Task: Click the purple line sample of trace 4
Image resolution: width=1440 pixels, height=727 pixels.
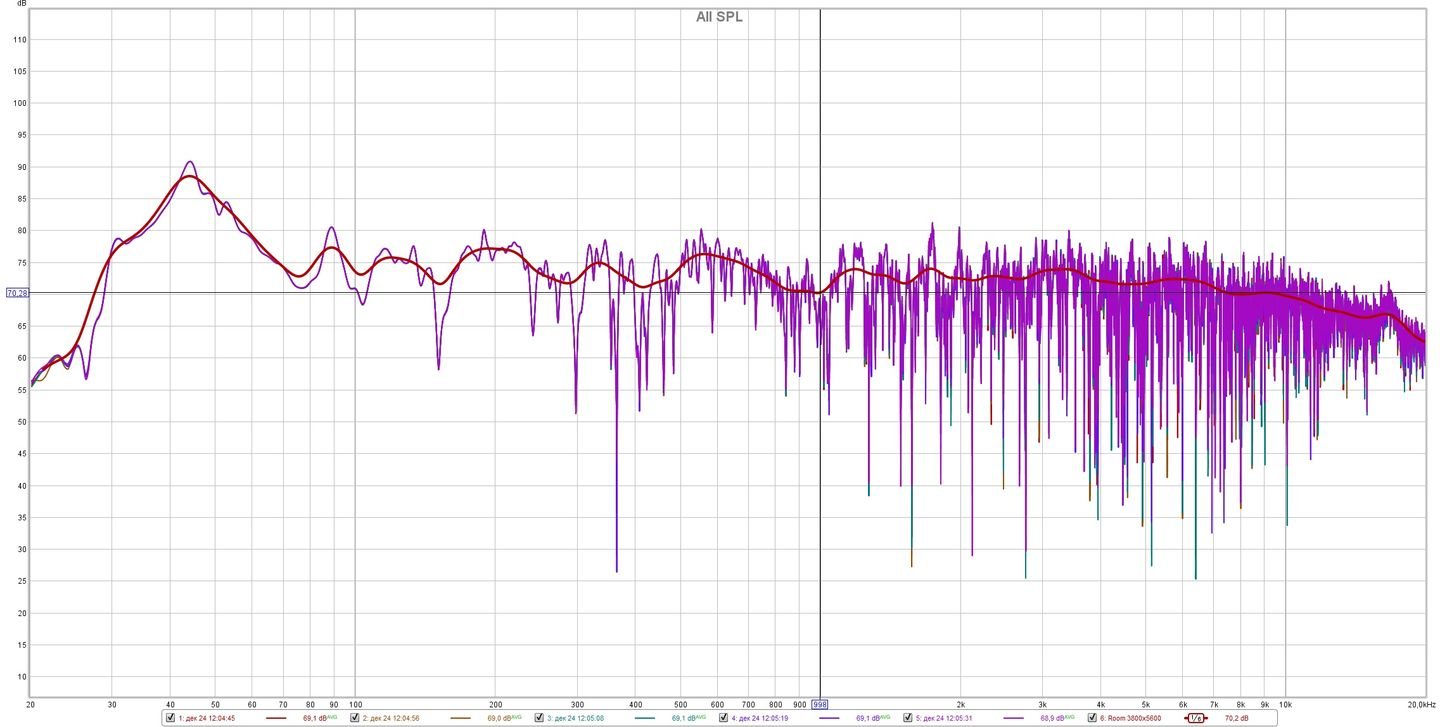Action: [830, 718]
